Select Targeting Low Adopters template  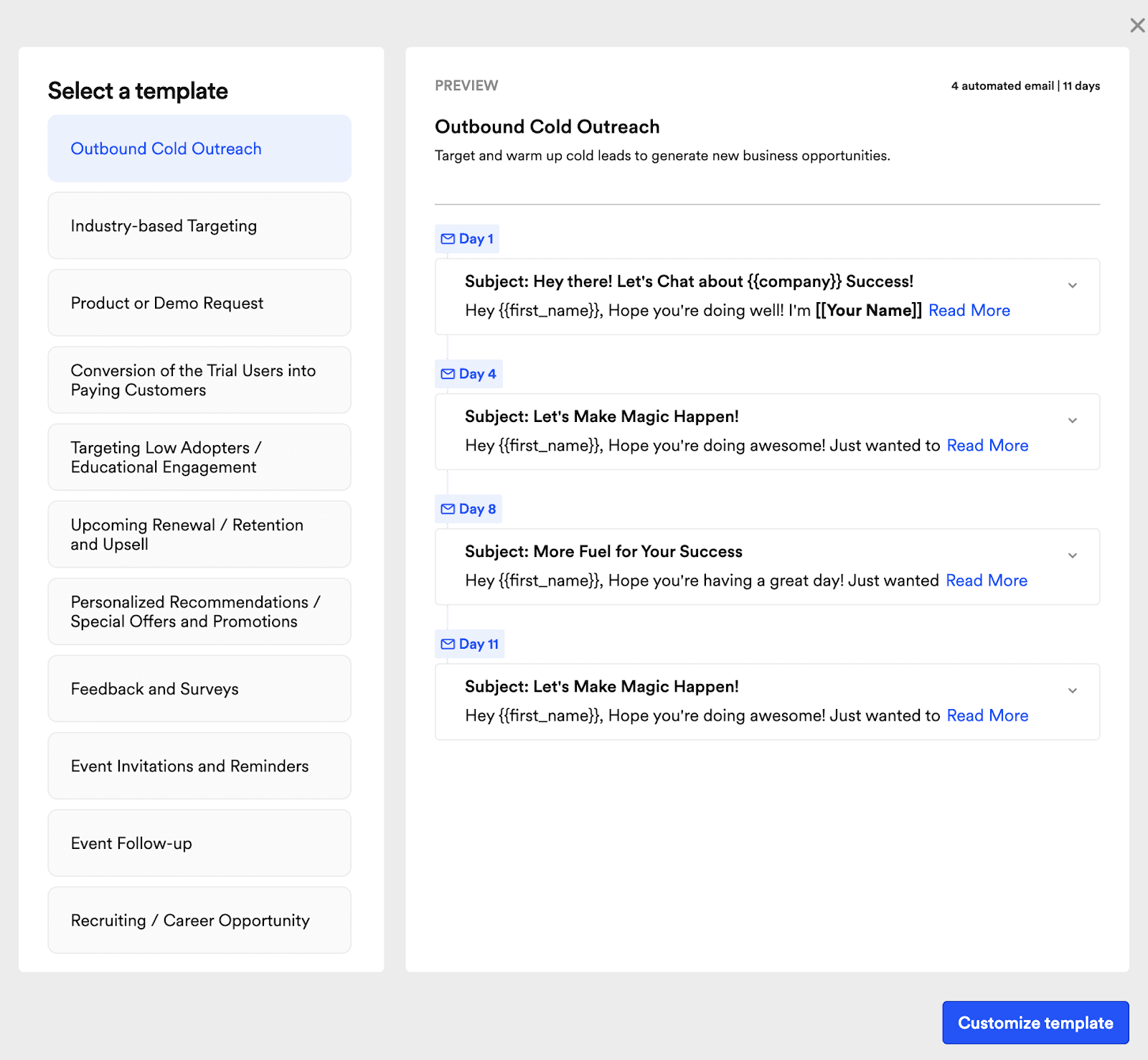pyautogui.click(x=199, y=457)
